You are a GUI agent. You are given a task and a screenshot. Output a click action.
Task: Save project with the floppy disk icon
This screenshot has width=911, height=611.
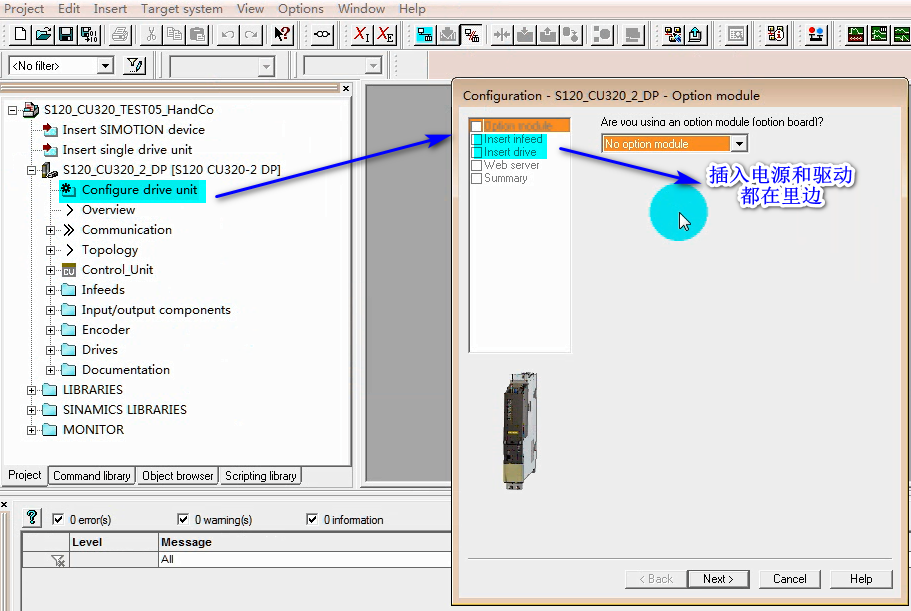pyautogui.click(x=66, y=35)
